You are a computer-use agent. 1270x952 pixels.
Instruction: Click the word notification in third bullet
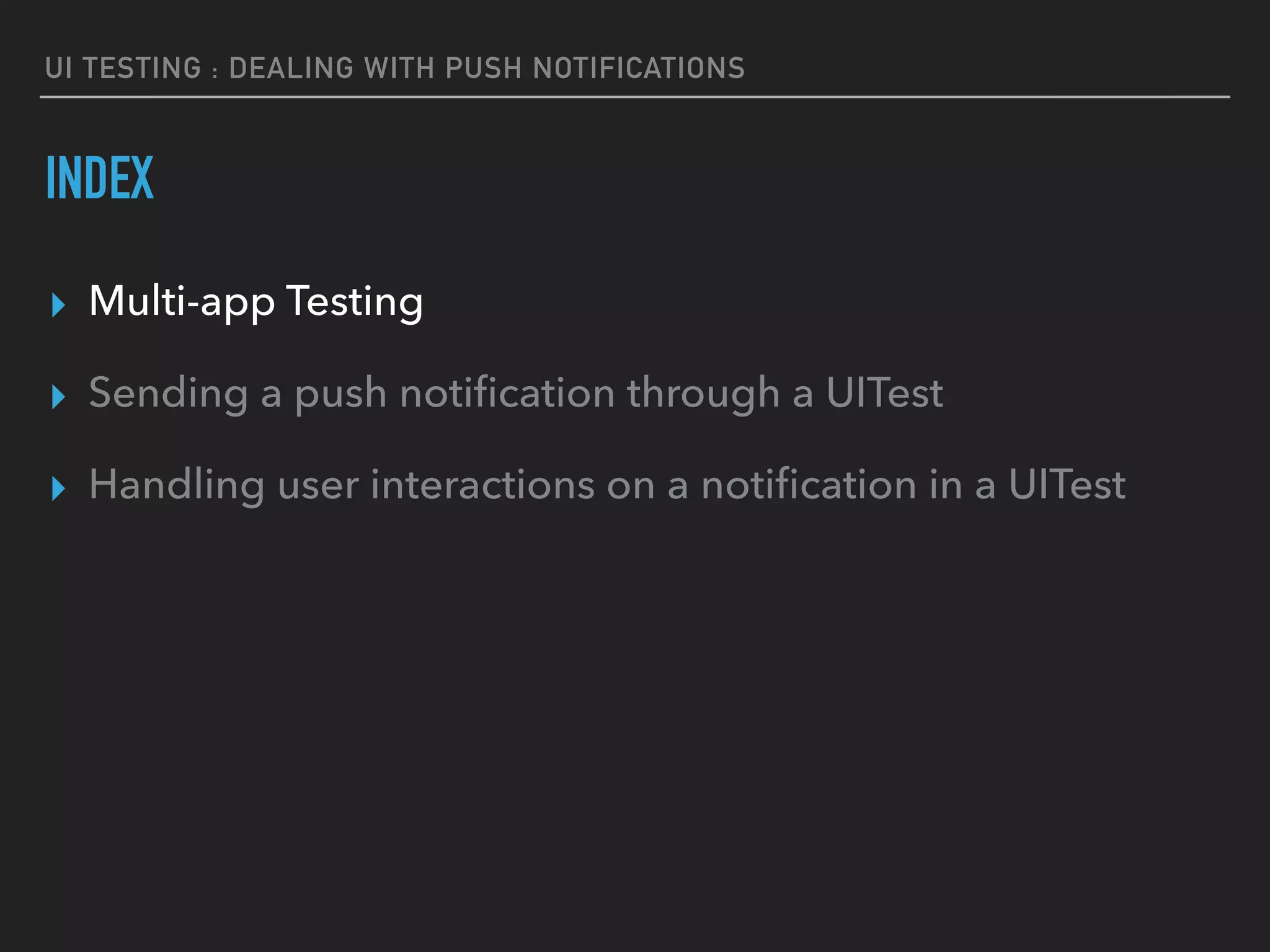click(809, 485)
